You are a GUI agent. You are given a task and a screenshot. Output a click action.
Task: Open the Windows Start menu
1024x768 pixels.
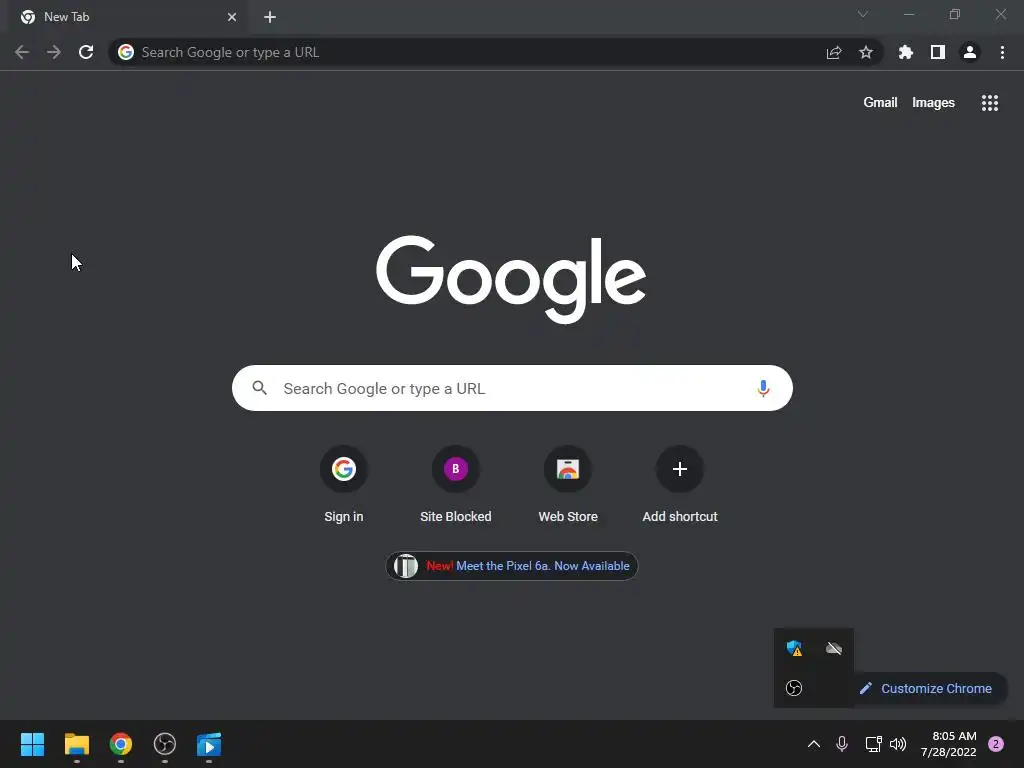[x=32, y=744]
